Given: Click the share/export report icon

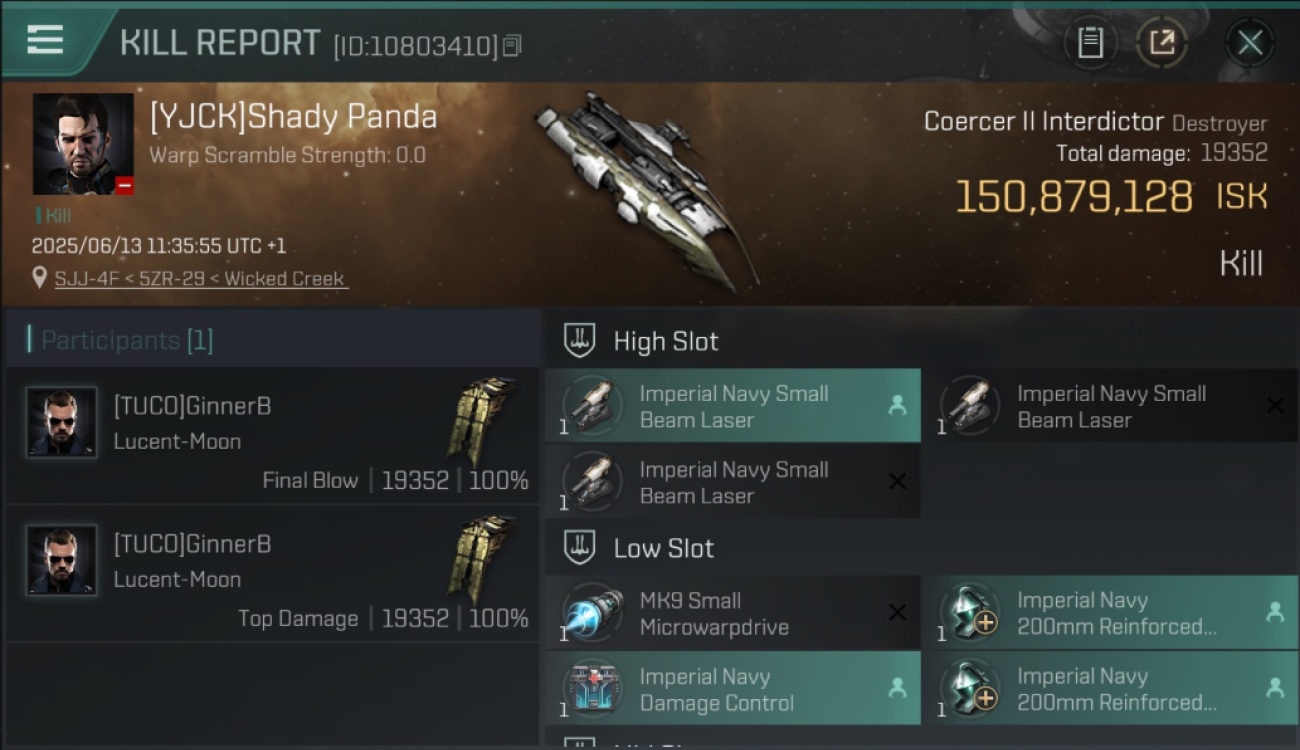Looking at the screenshot, I should point(1161,43).
